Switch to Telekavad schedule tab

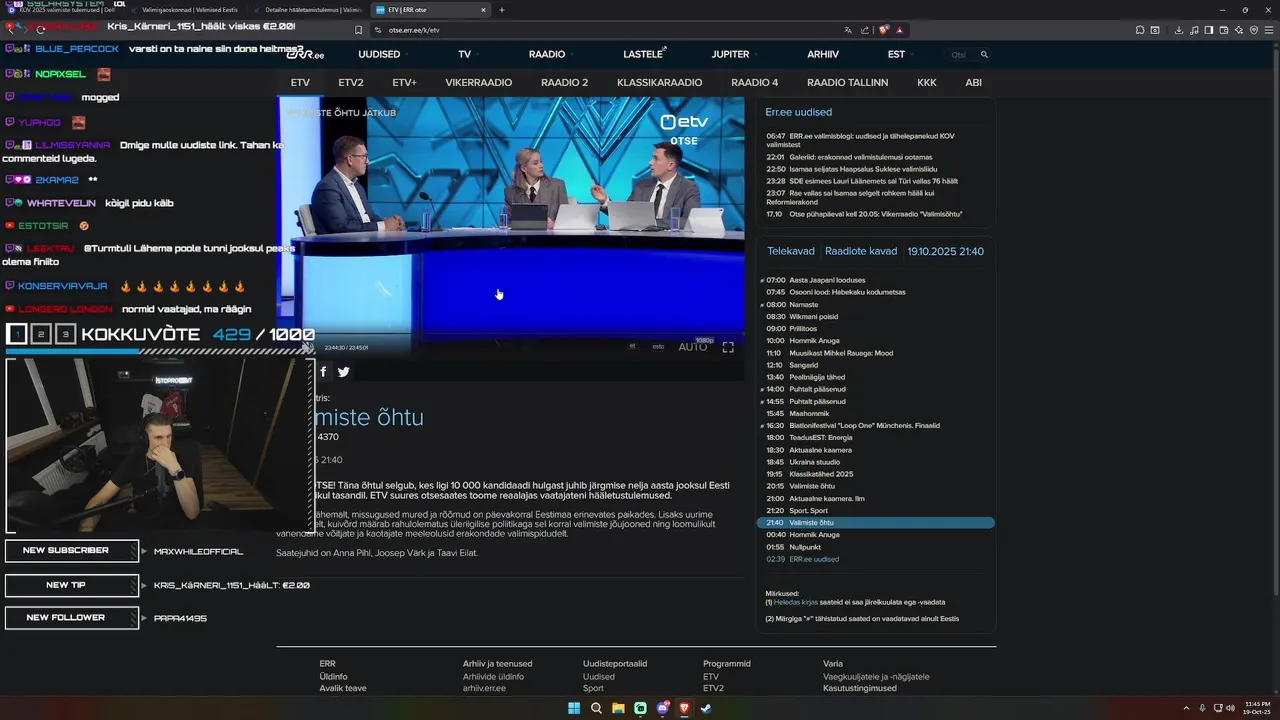791,251
